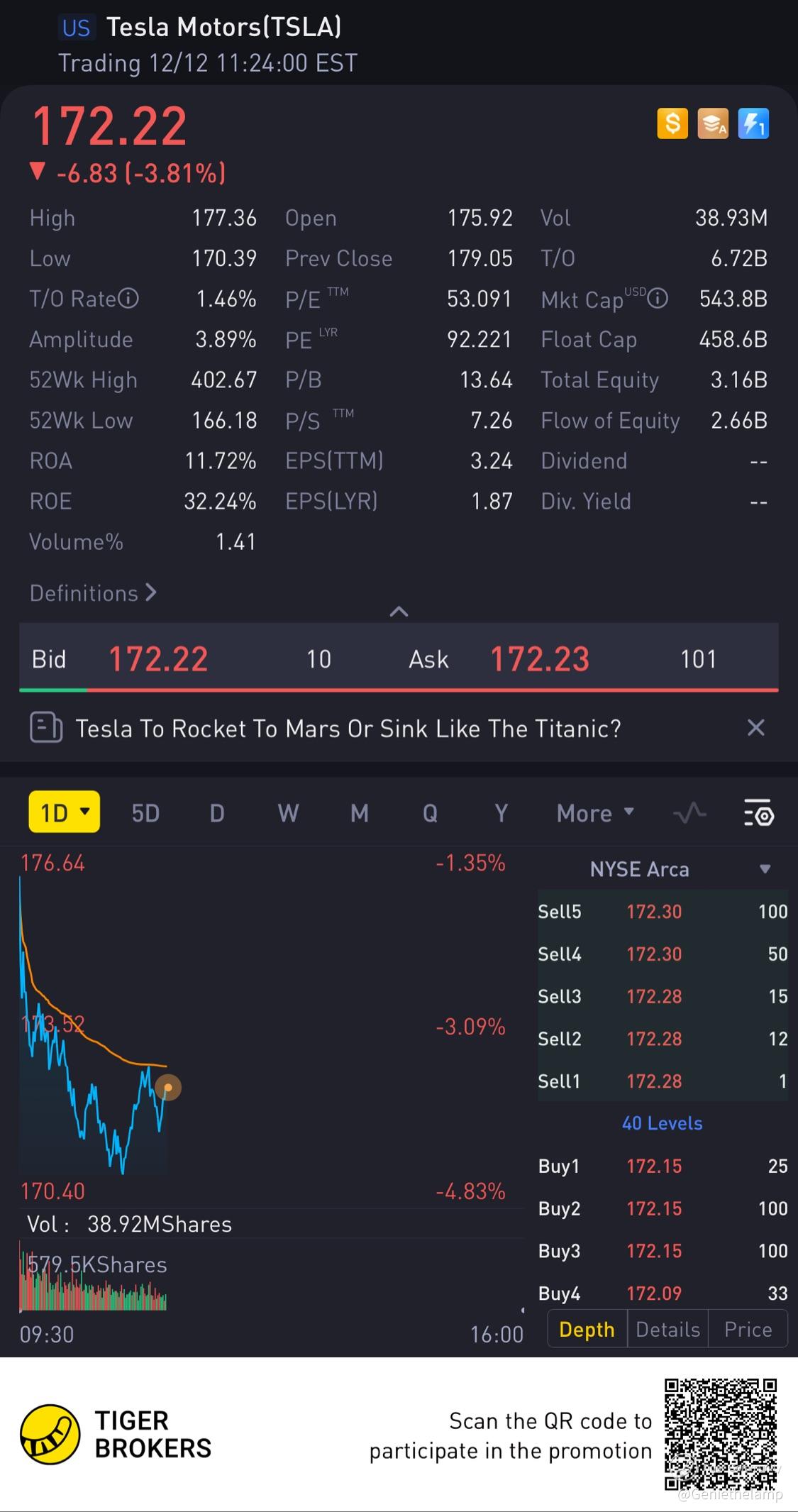Image resolution: width=798 pixels, height=1512 pixels.
Task: Select the Details tab
Action: [668, 1329]
